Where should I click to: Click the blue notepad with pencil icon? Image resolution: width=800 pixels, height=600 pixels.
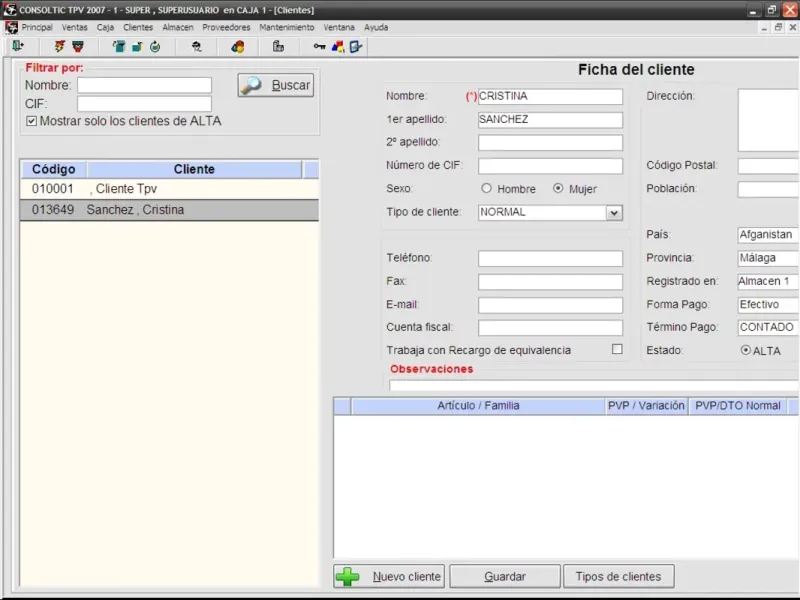click(x=356, y=46)
